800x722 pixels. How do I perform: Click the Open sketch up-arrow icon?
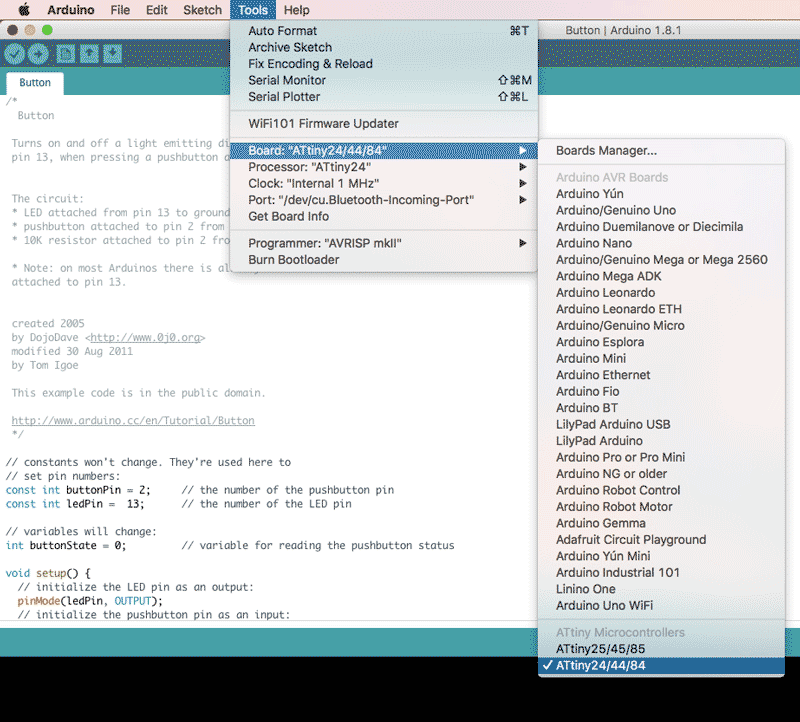[x=89, y=54]
